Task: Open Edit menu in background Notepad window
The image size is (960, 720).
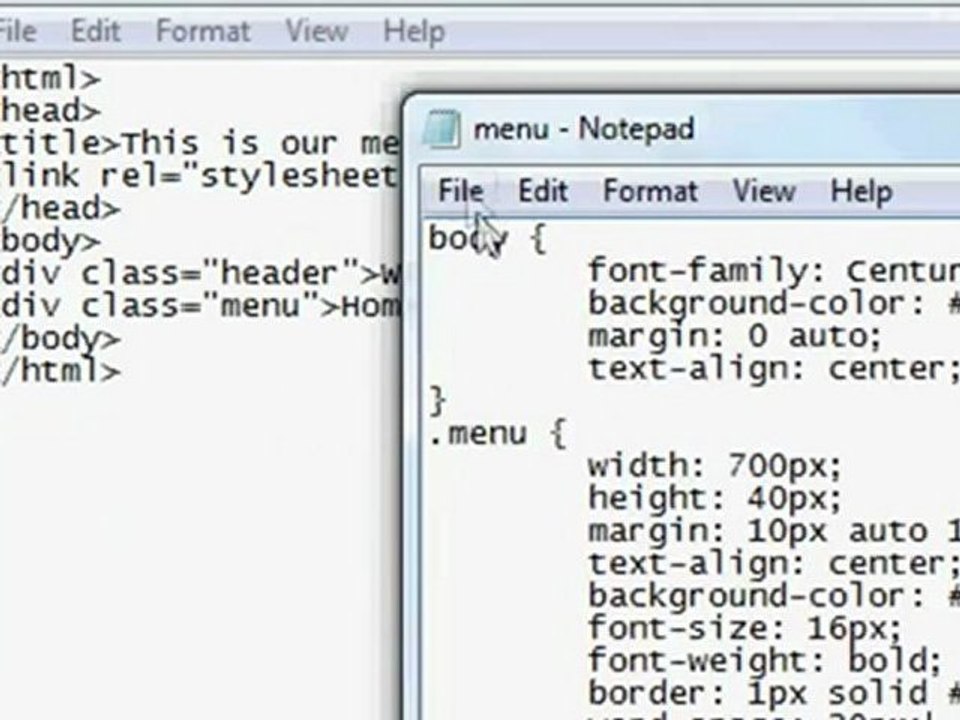Action: [x=96, y=31]
